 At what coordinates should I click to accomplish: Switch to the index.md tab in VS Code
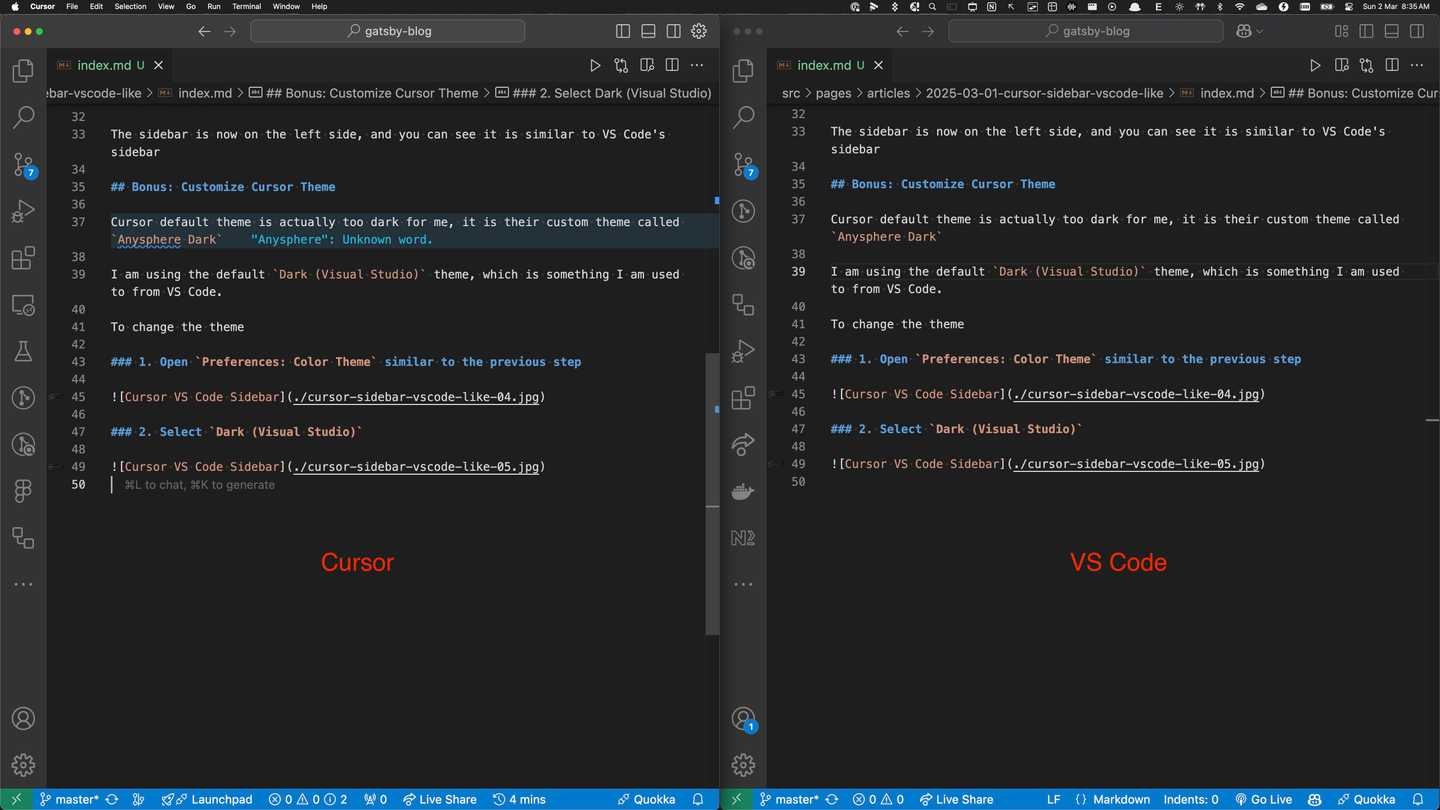pyautogui.click(x=829, y=65)
